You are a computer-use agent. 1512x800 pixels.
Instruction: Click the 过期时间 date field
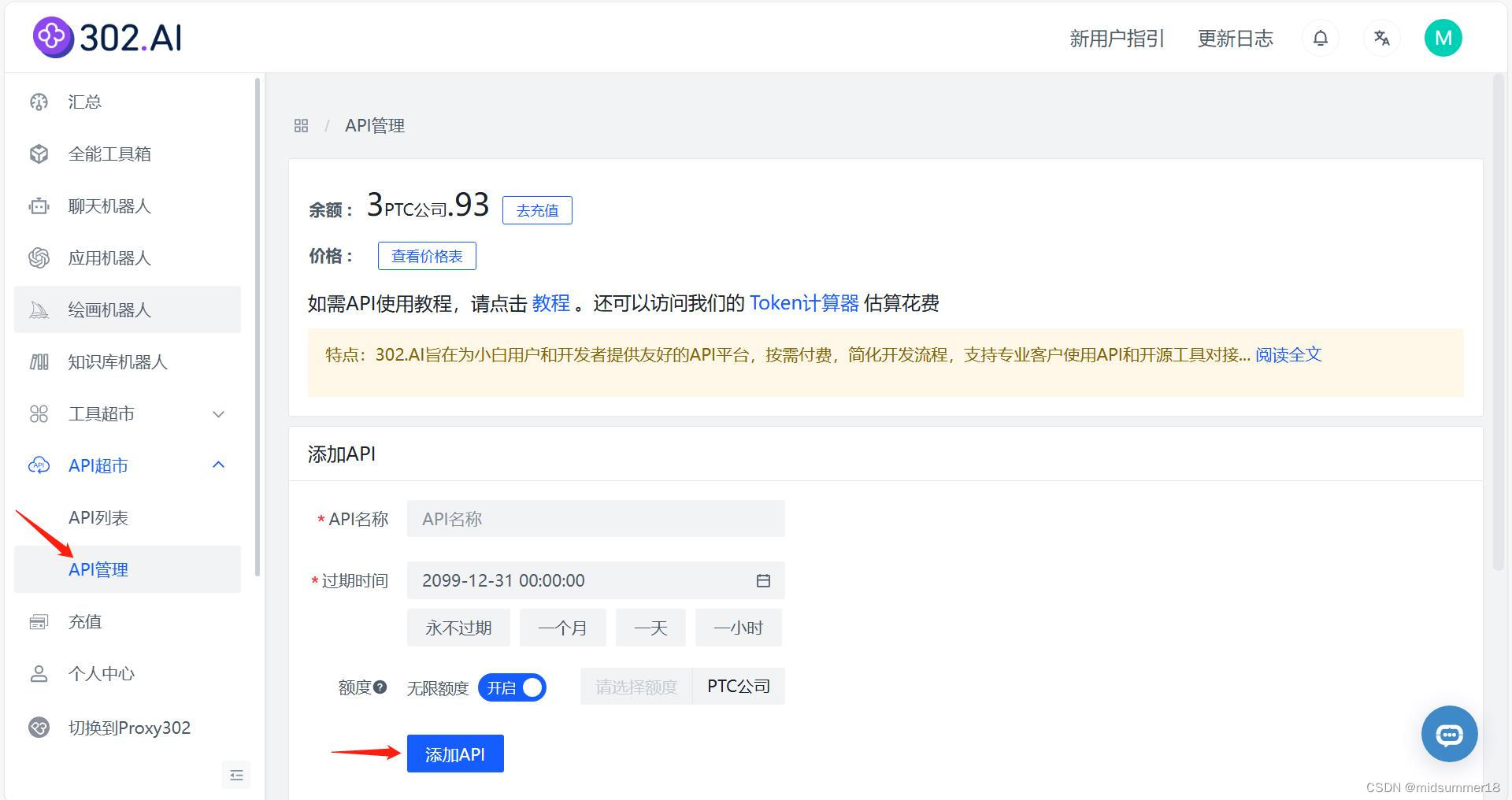click(x=595, y=580)
